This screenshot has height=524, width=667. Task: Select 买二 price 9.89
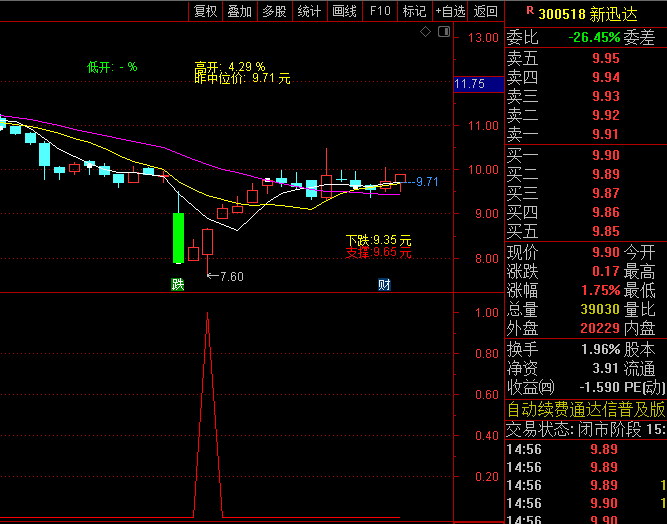click(x=606, y=174)
